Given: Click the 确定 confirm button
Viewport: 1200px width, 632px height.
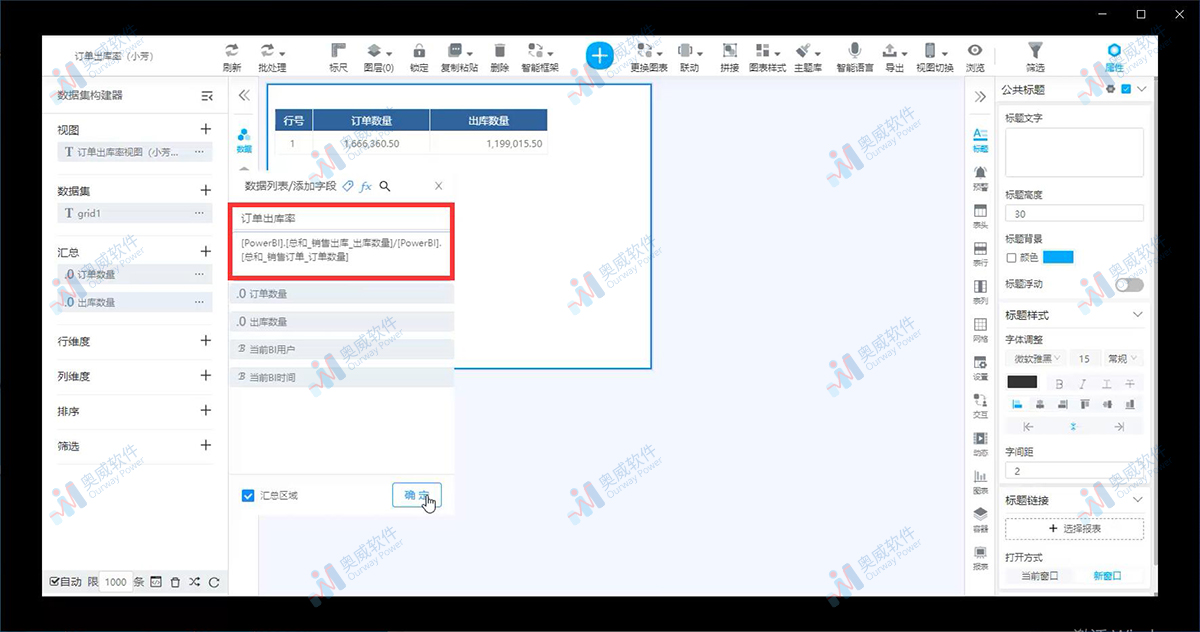Looking at the screenshot, I should (416, 495).
